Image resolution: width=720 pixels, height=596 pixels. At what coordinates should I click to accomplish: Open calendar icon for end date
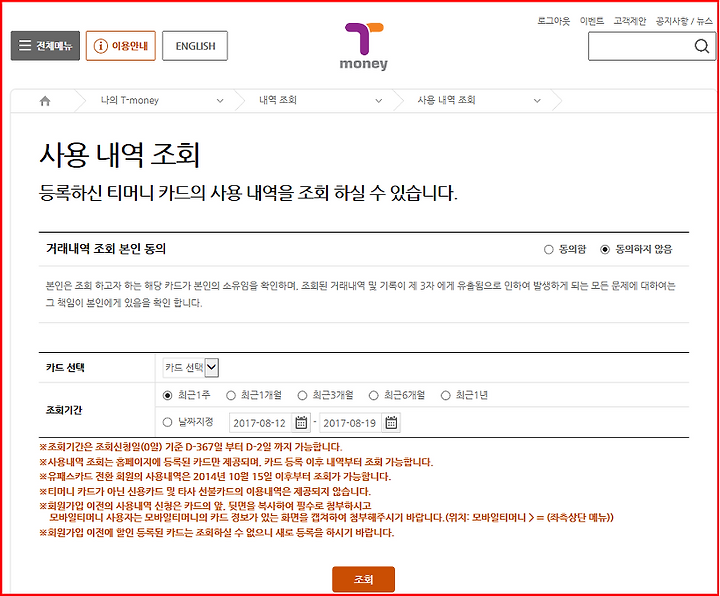tap(391, 422)
